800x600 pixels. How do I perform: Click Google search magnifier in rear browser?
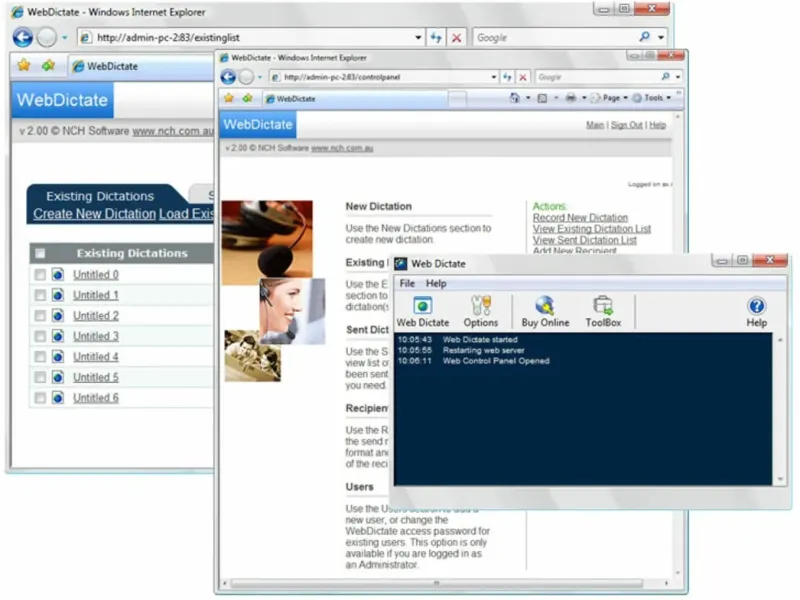(644, 37)
